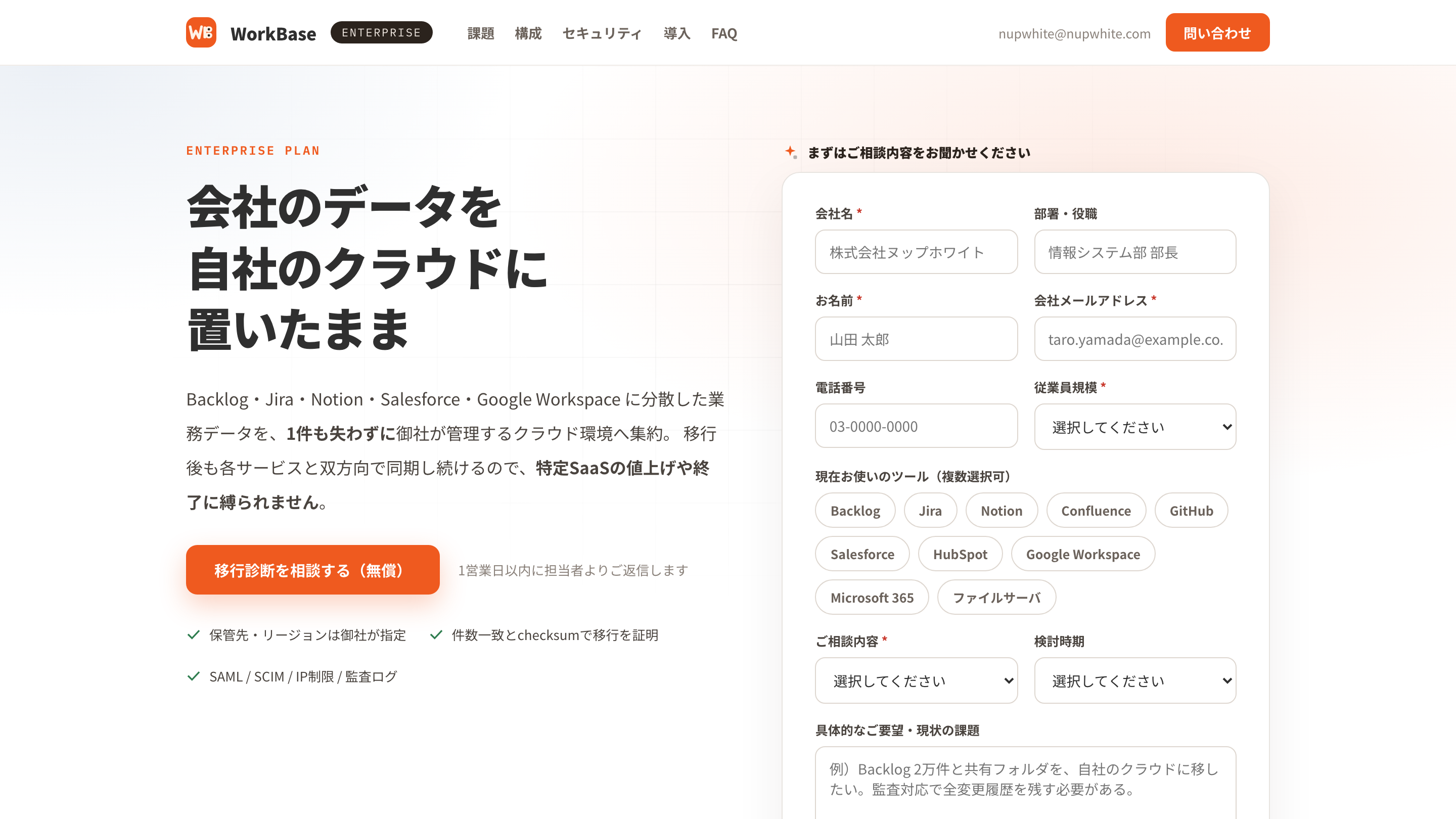Toggle the HubSpot tool chip
The width and height of the screenshot is (1456, 819).
tap(960, 554)
